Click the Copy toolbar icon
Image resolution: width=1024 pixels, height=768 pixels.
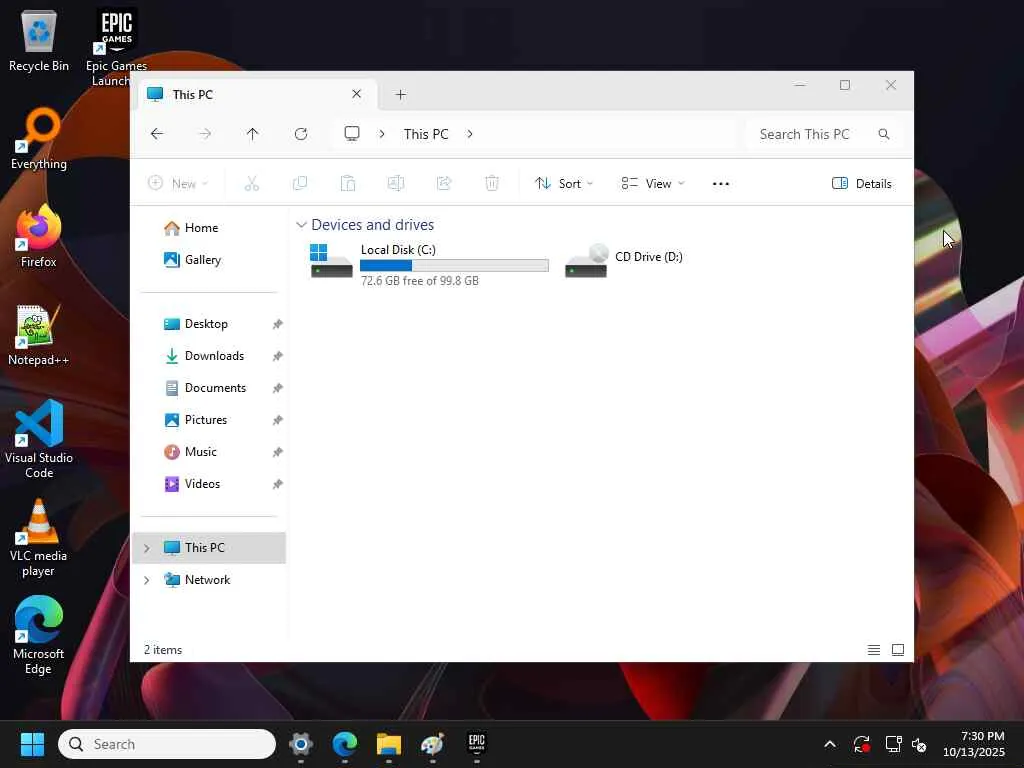point(300,184)
